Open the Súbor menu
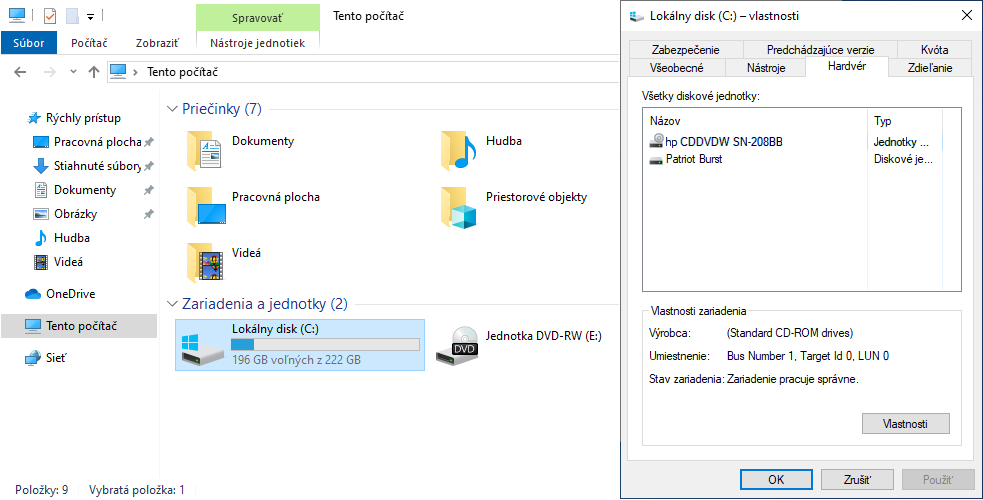 (x=29, y=43)
